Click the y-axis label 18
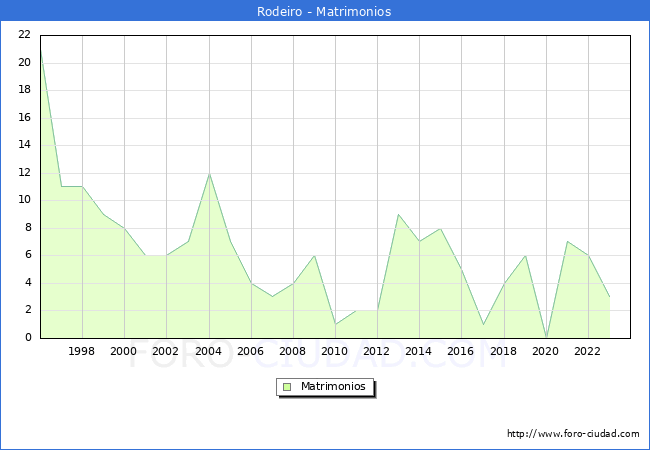Screen dimensions: 650x450 25,90
